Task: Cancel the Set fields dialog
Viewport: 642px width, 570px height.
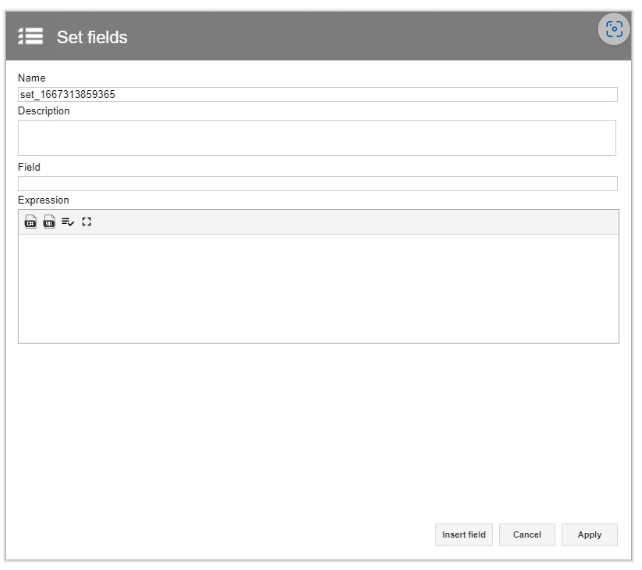Action: point(527,535)
